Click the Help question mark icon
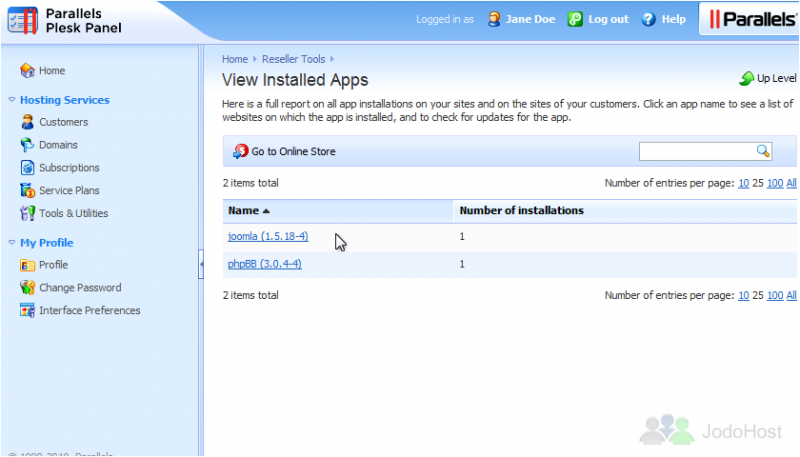Image resolution: width=800 pixels, height=457 pixels. pos(648,19)
